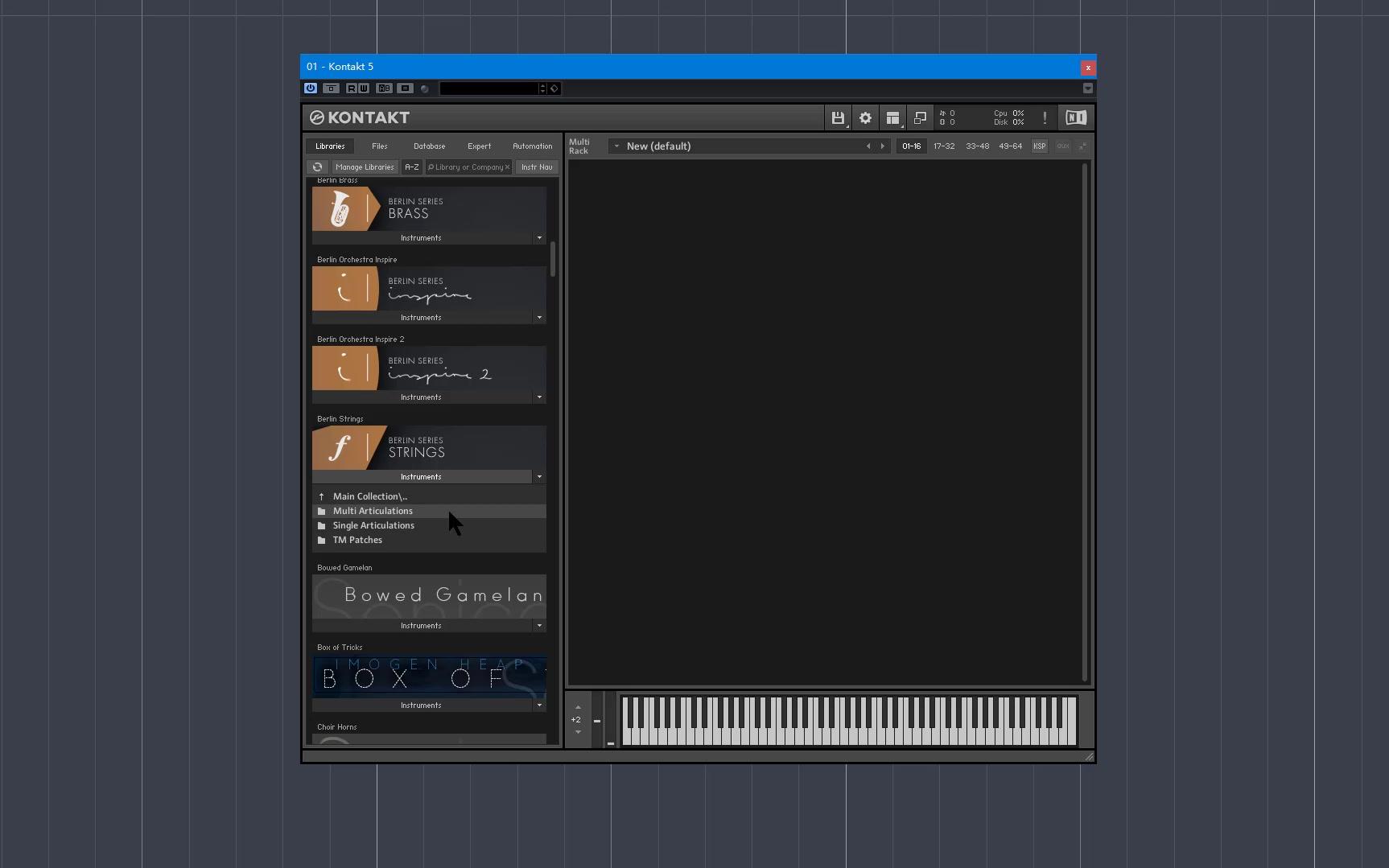This screenshot has height=868, width=1389.
Task: Open the Database tab
Action: click(430, 146)
